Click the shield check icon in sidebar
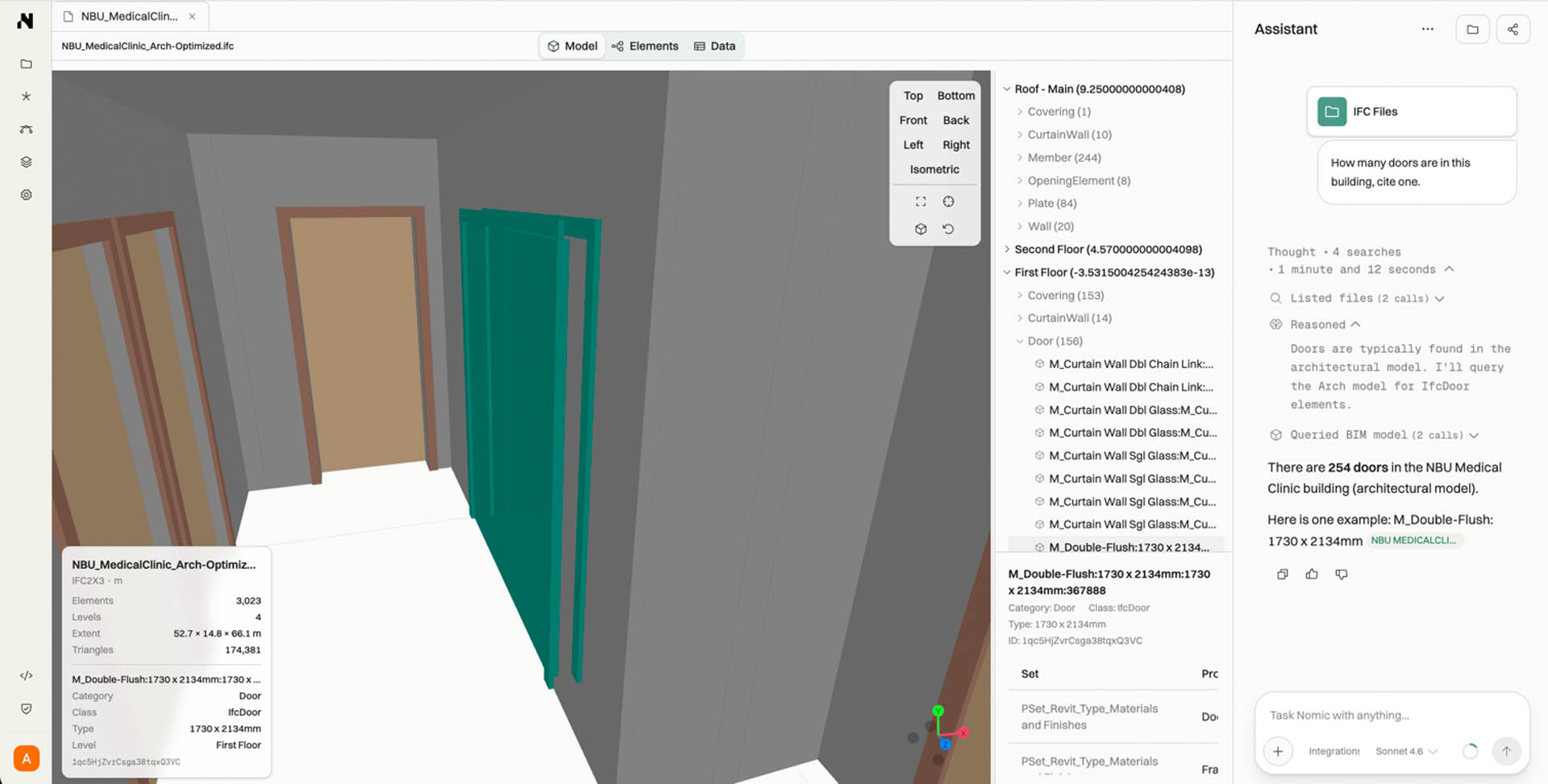The width and height of the screenshot is (1548, 784). click(x=26, y=708)
